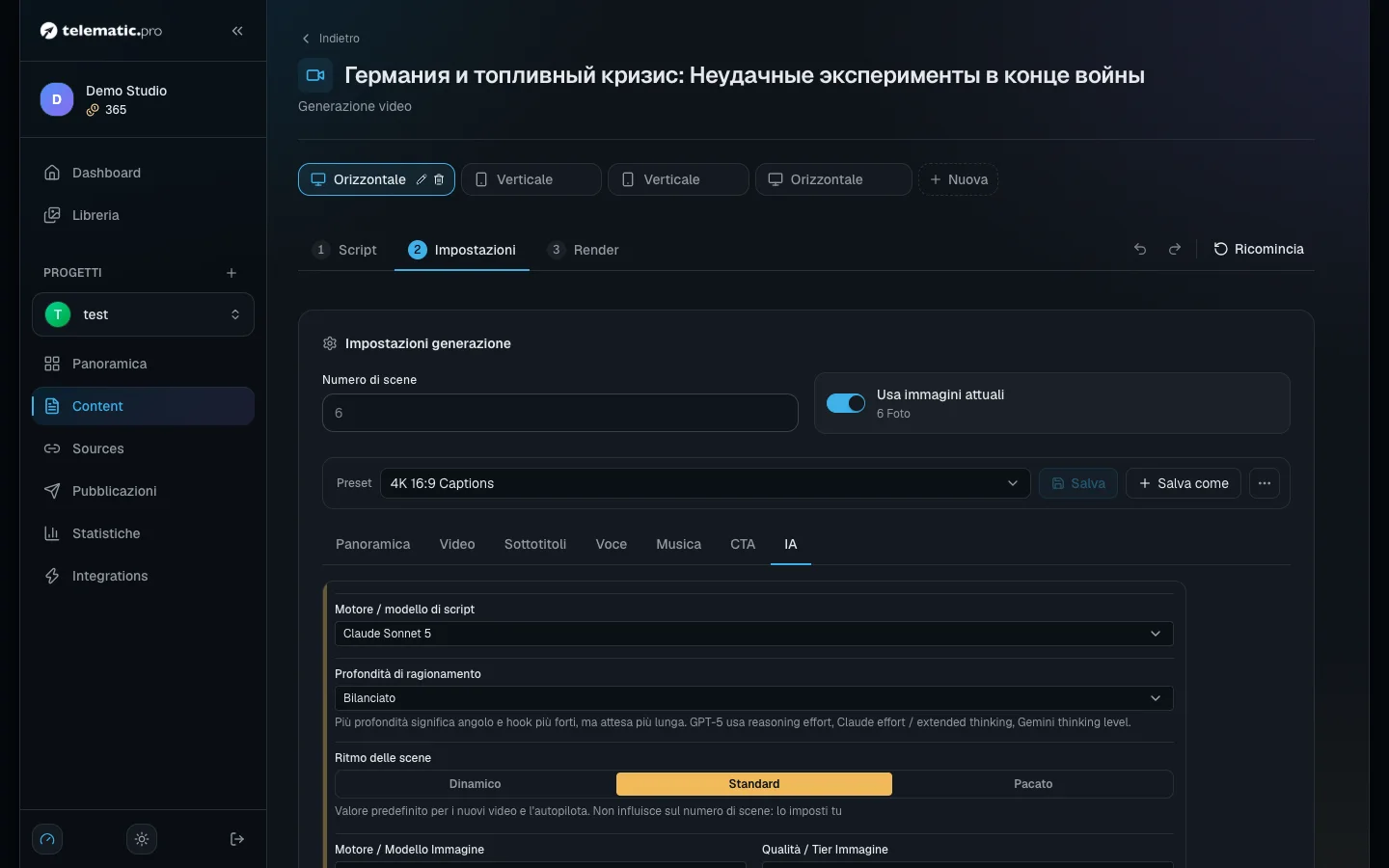1389x868 pixels.
Task: Open Pubblicazioni in the sidebar
Action: pos(143,491)
